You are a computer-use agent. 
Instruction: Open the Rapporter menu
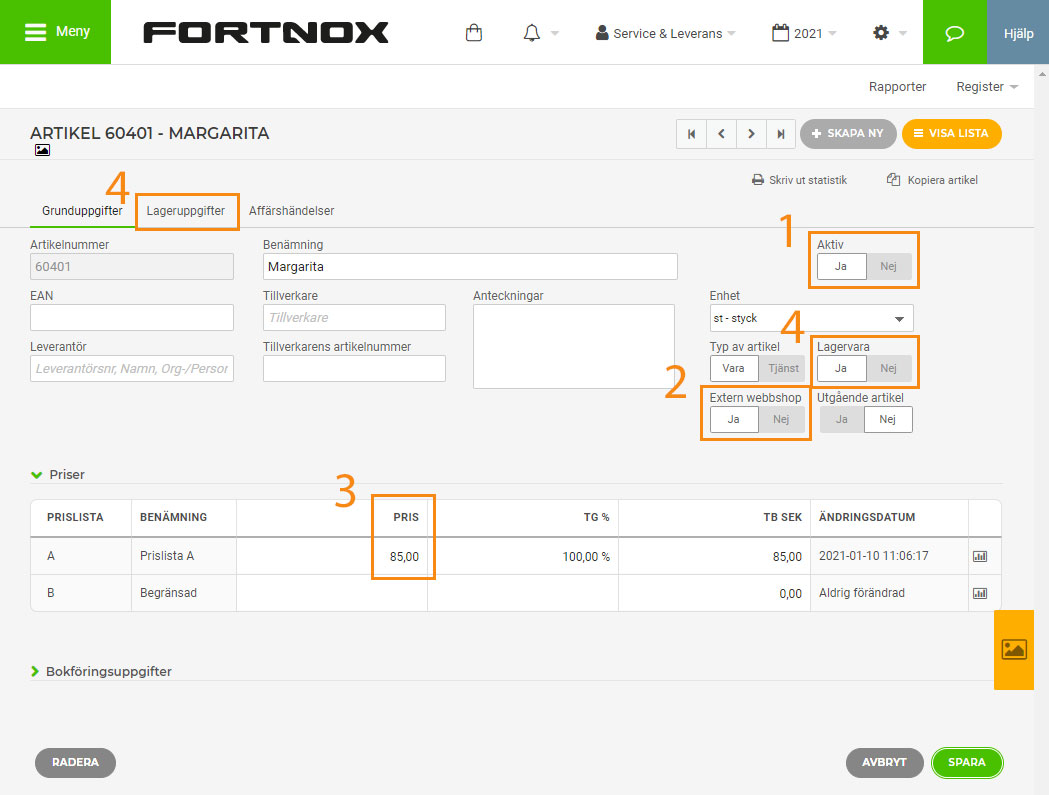pyautogui.click(x=897, y=86)
